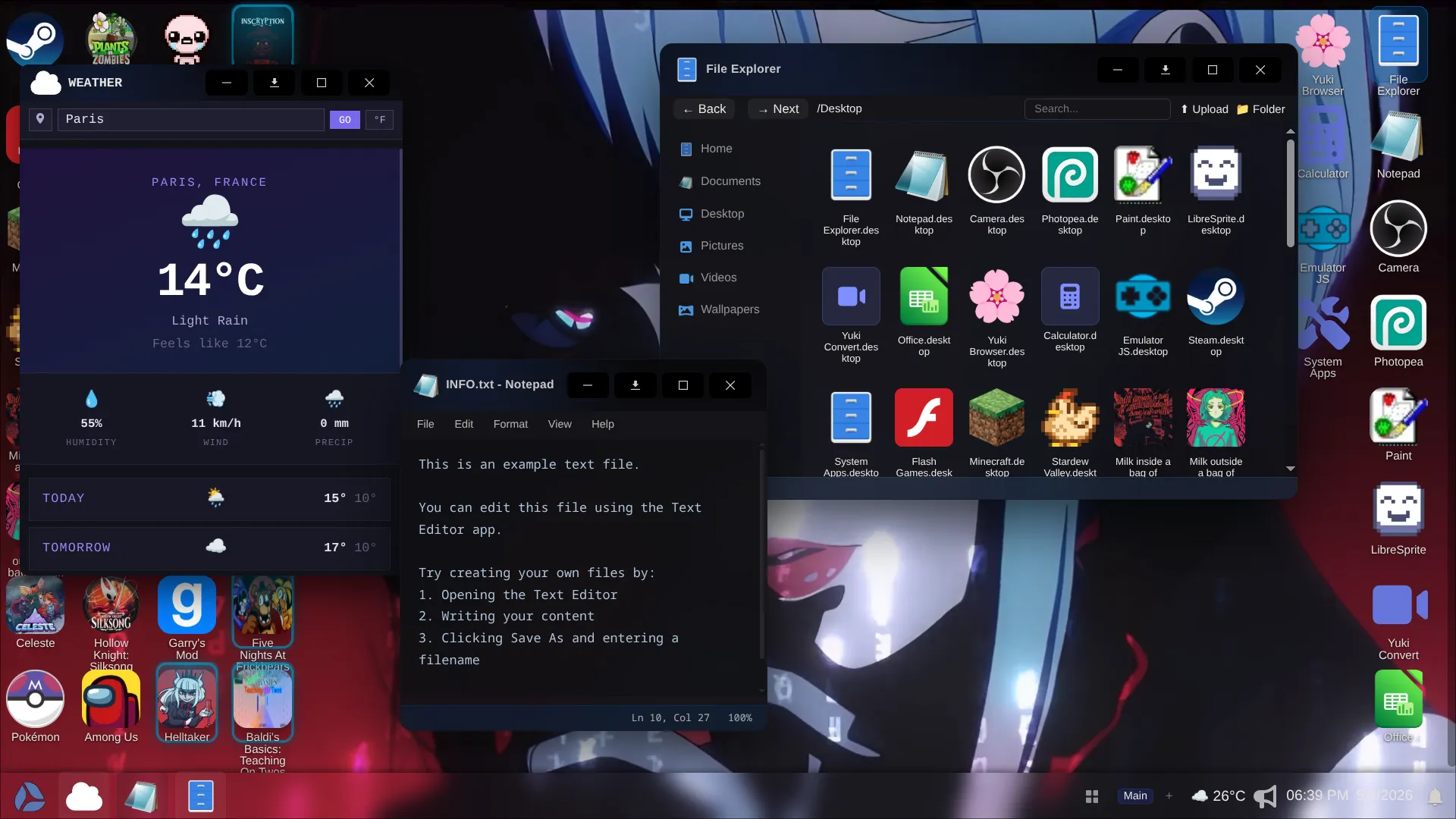Open the Edit menu in Notepad
Image resolution: width=1456 pixels, height=819 pixels.
[463, 424]
